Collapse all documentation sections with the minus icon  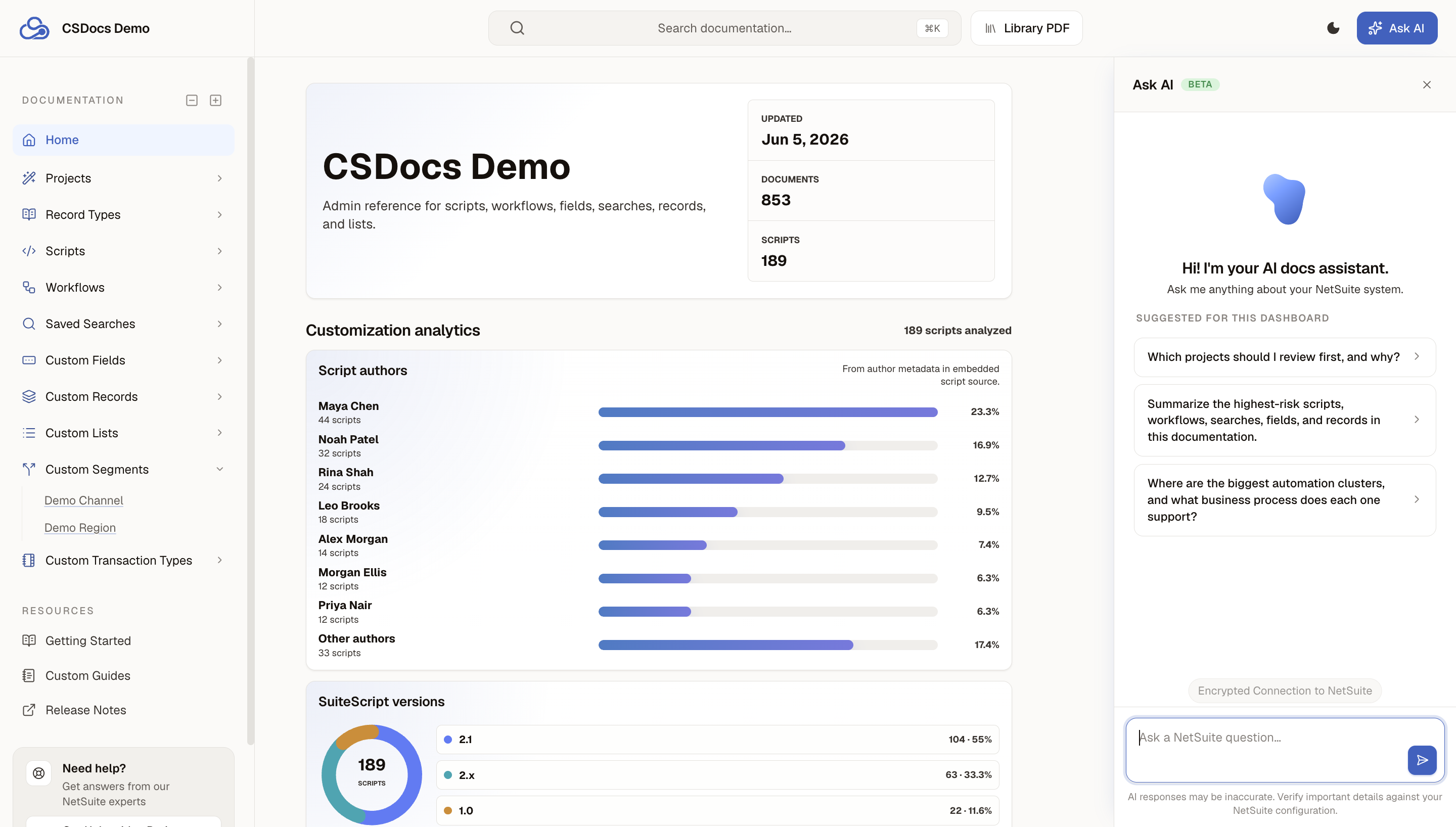tap(192, 100)
